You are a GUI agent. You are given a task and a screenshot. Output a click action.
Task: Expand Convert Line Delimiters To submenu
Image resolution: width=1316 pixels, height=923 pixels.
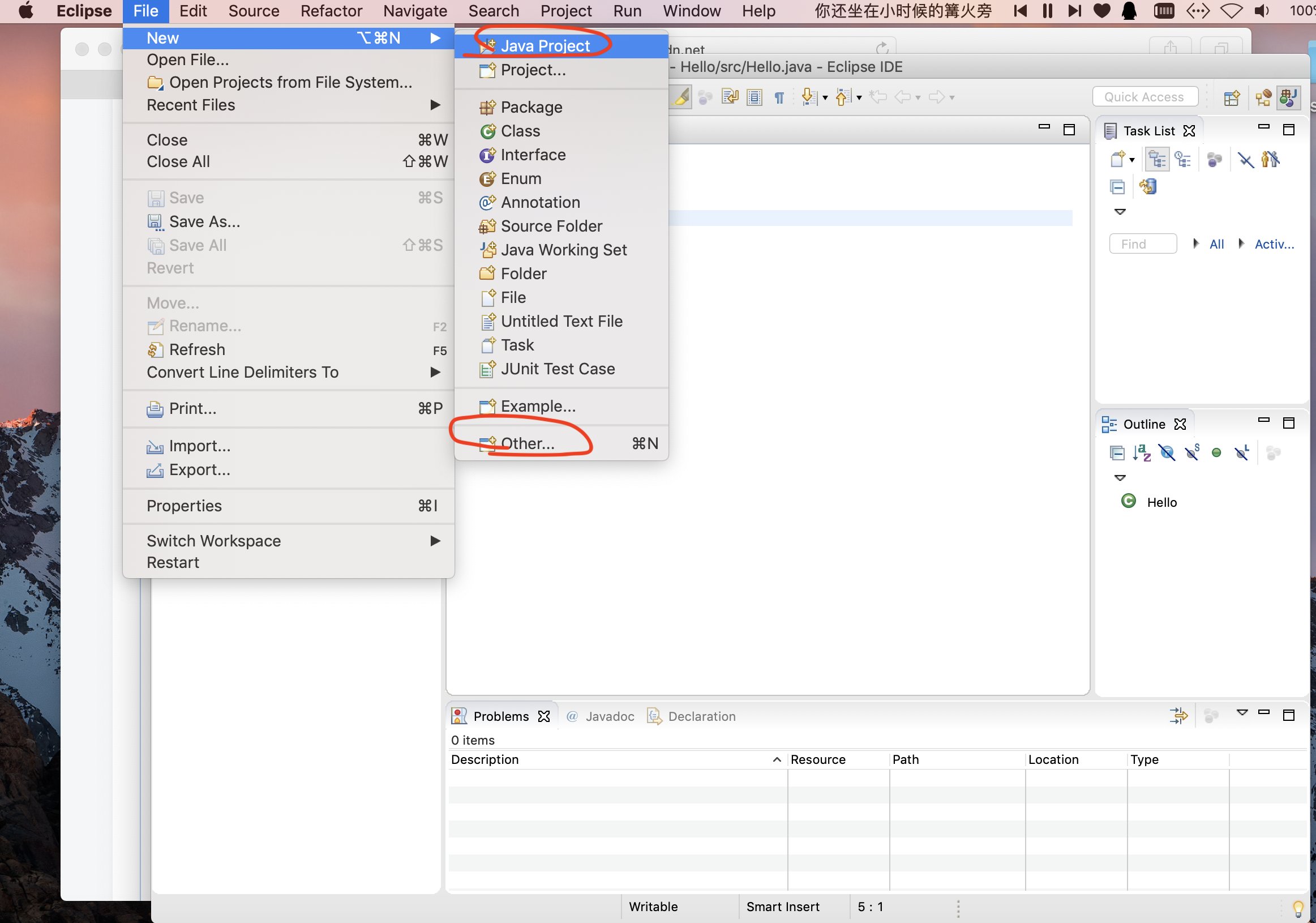[288, 373]
